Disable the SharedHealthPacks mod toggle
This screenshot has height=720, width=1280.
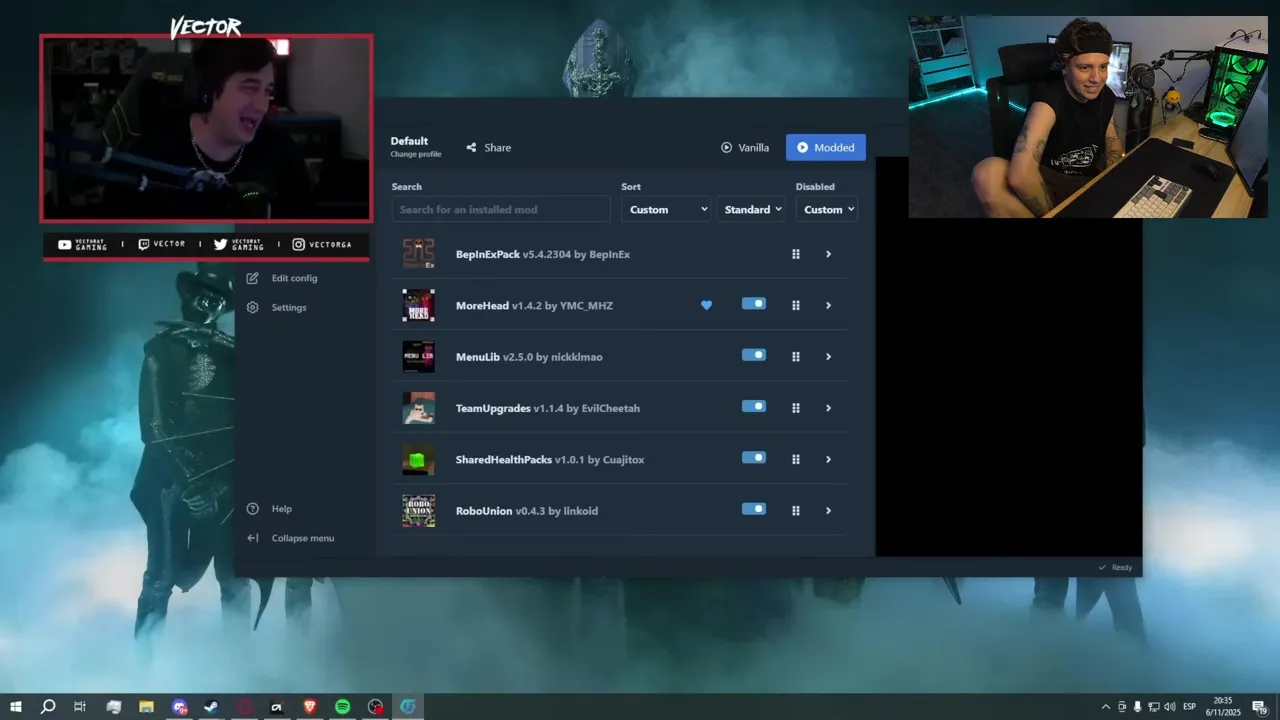tap(754, 458)
